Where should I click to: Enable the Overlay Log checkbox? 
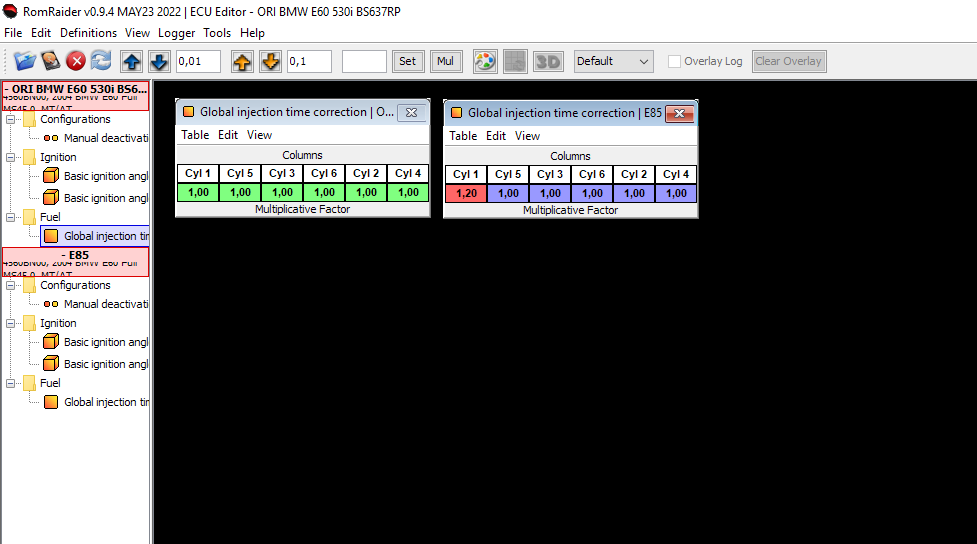pos(674,61)
